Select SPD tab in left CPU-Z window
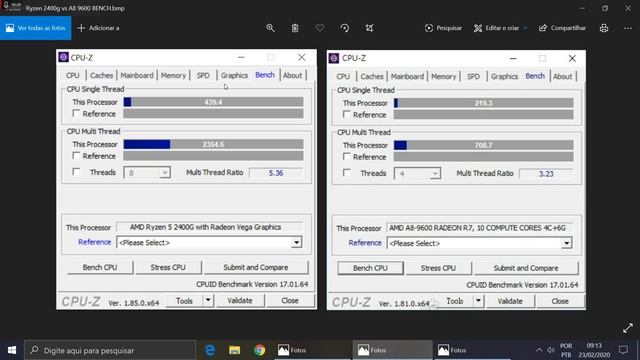Image resolution: width=640 pixels, height=360 pixels. click(x=203, y=76)
